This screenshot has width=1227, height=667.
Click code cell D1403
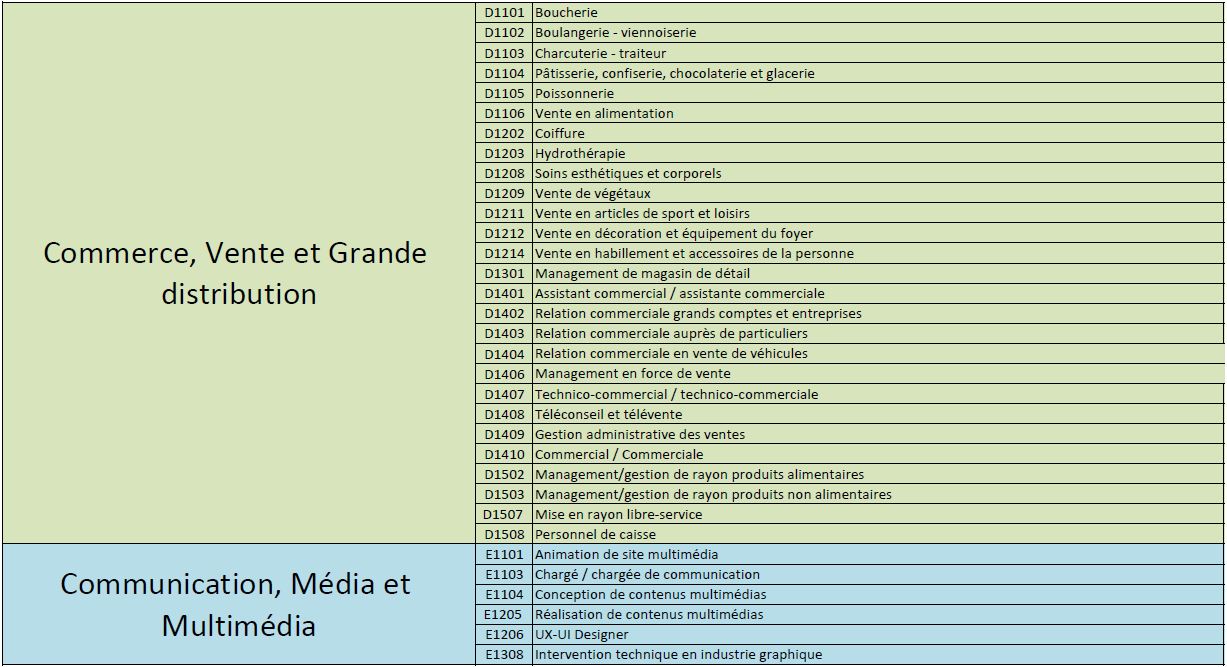pyautogui.click(x=504, y=333)
